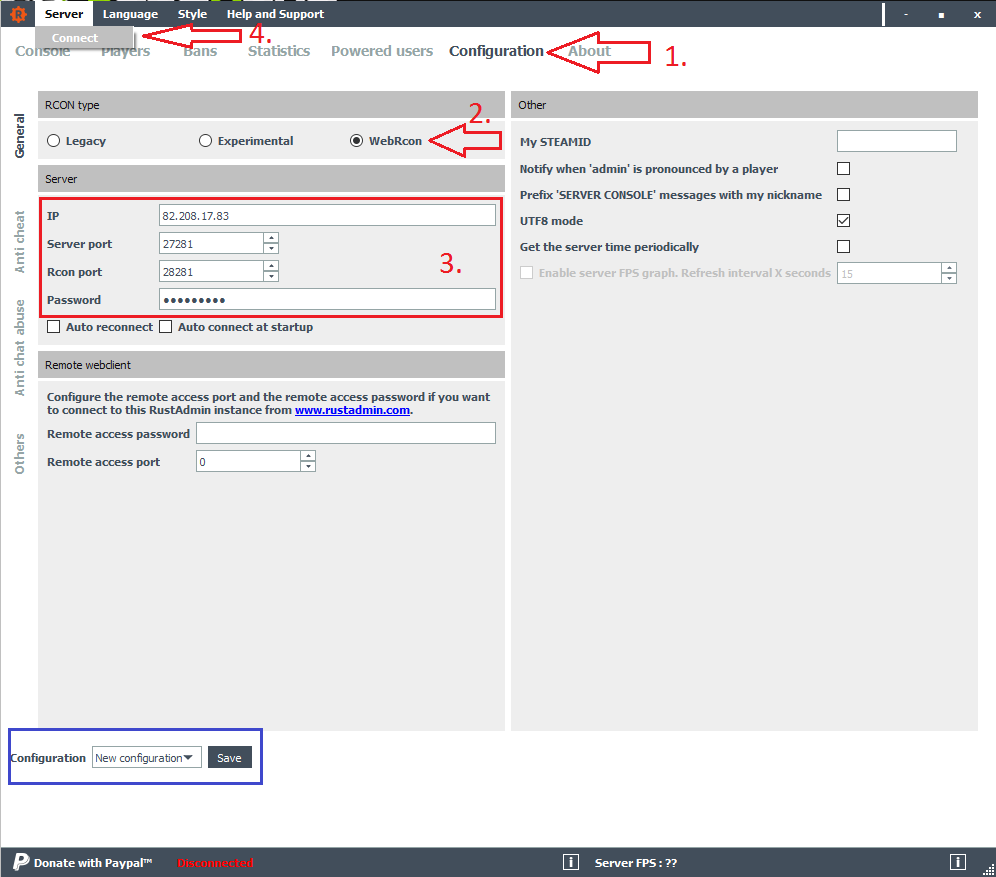Toggle notify when 'admin' is pronounced

click(844, 169)
